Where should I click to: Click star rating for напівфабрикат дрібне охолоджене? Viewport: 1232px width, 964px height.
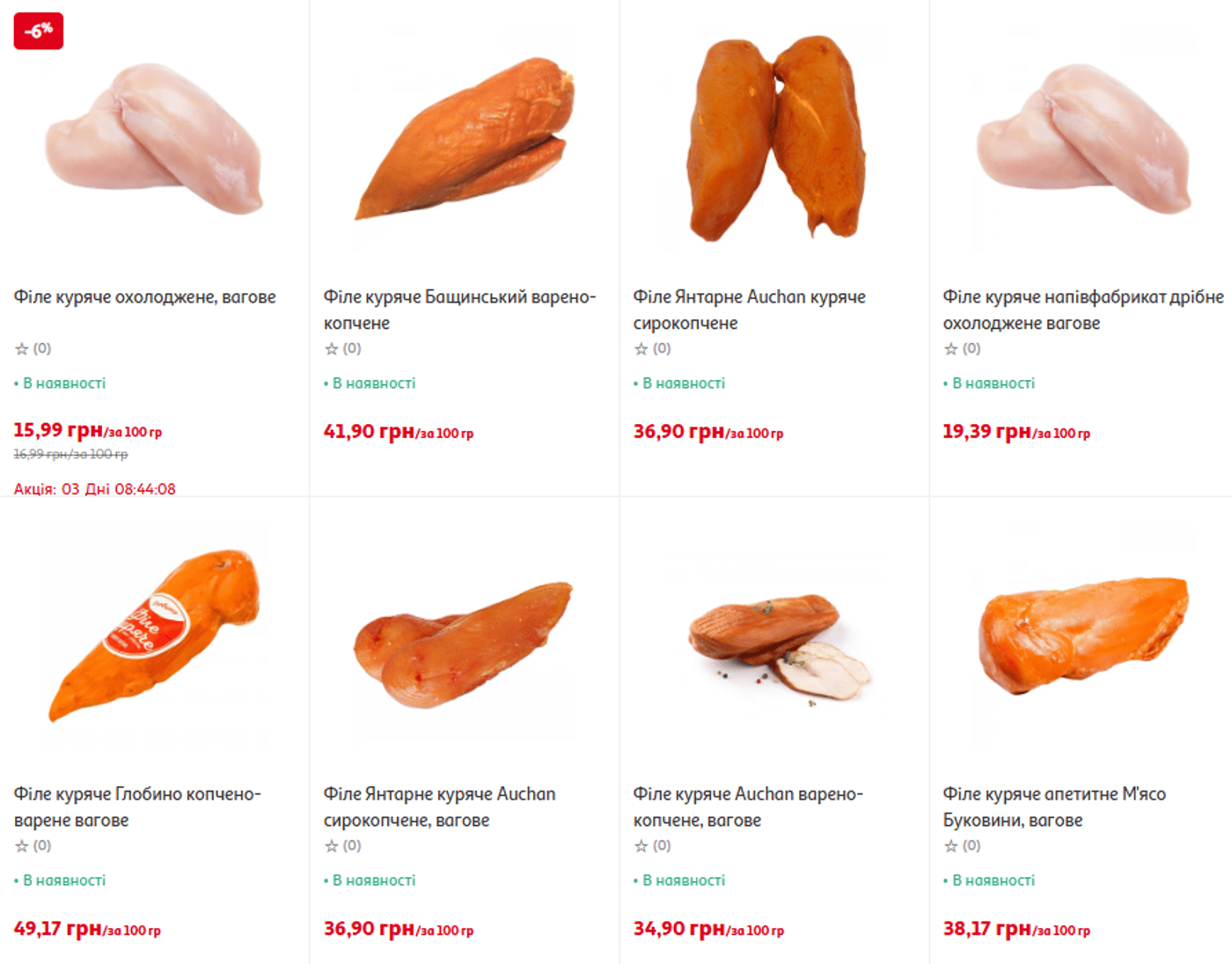click(x=951, y=349)
